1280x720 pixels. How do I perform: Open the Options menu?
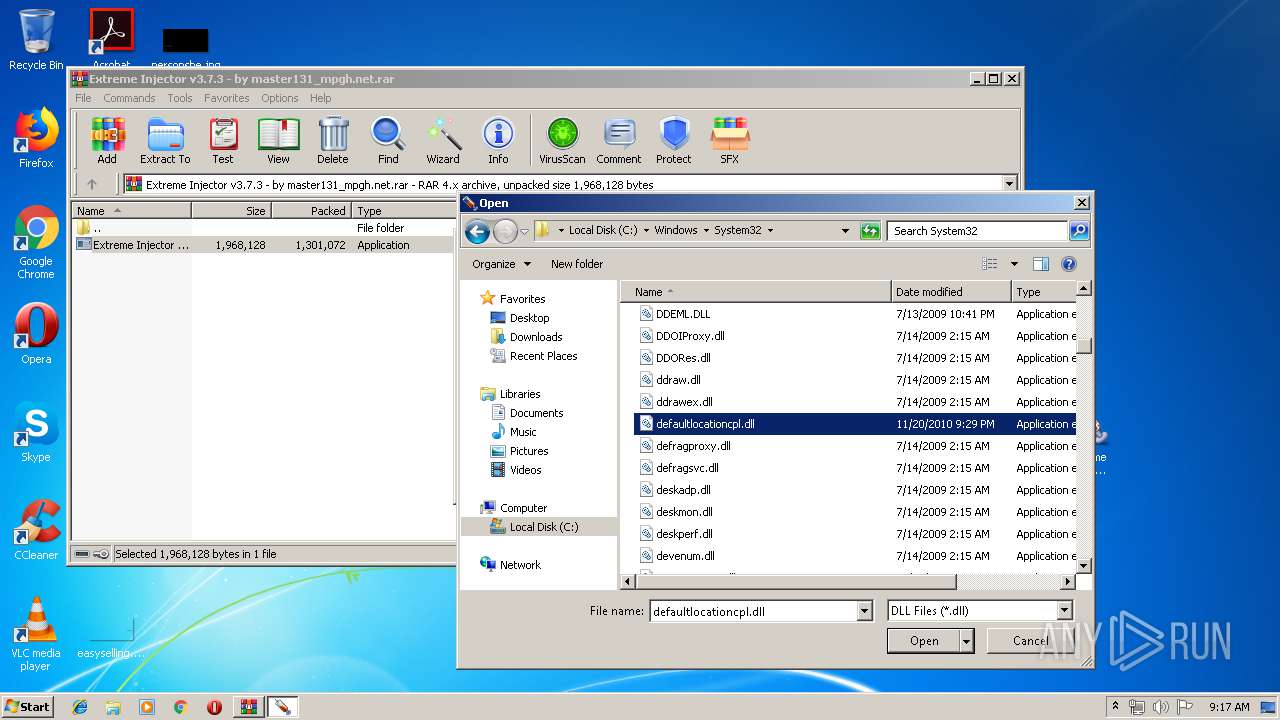click(x=280, y=98)
